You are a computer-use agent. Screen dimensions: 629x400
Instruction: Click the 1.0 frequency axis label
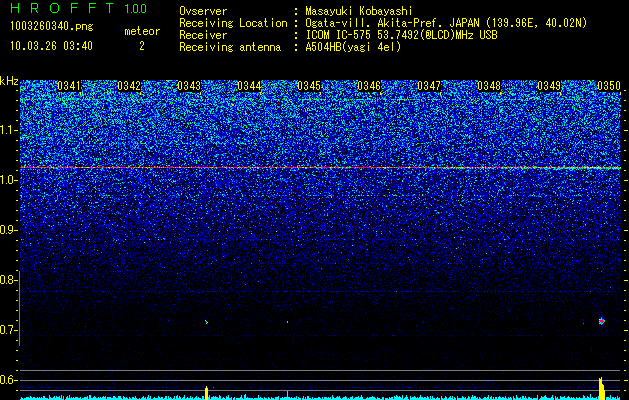click(x=9, y=180)
